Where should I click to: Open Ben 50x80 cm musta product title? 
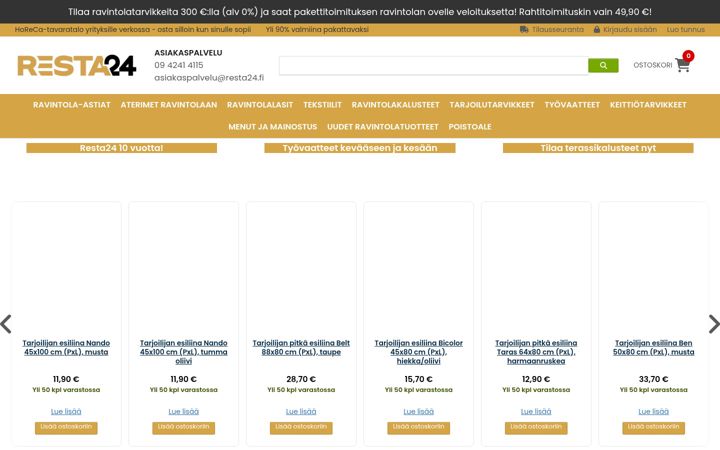pos(653,348)
